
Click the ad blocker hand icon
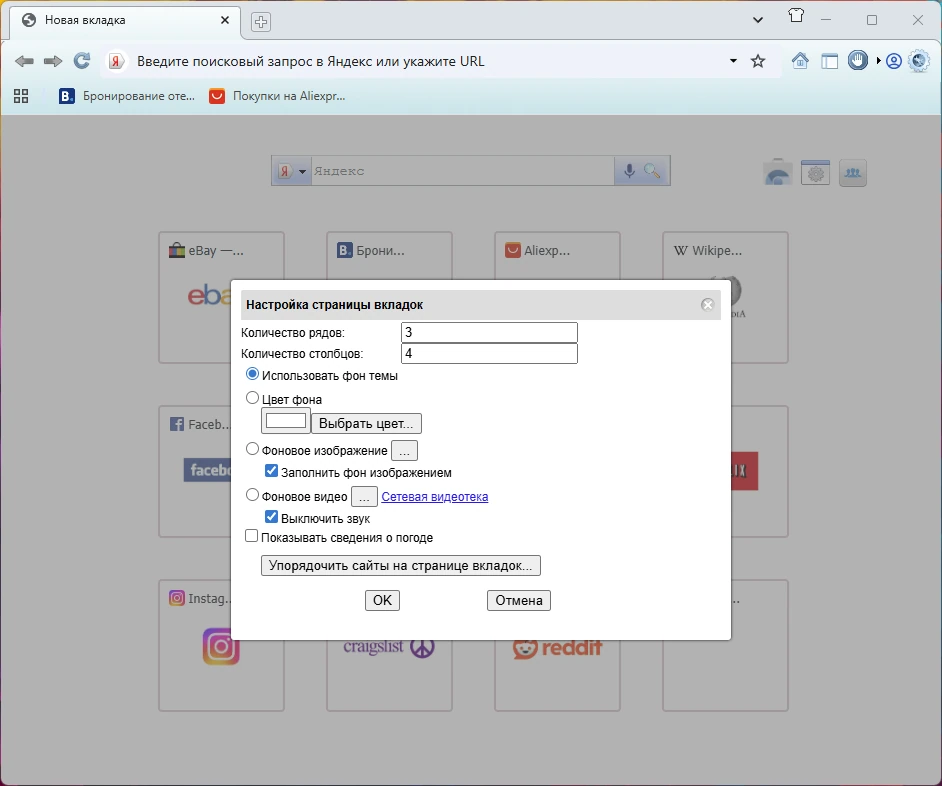[858, 60]
